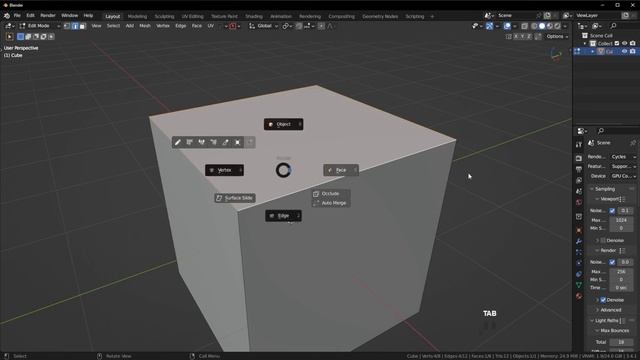Open Feature Set dropdown

pyautogui.click(x=623, y=167)
